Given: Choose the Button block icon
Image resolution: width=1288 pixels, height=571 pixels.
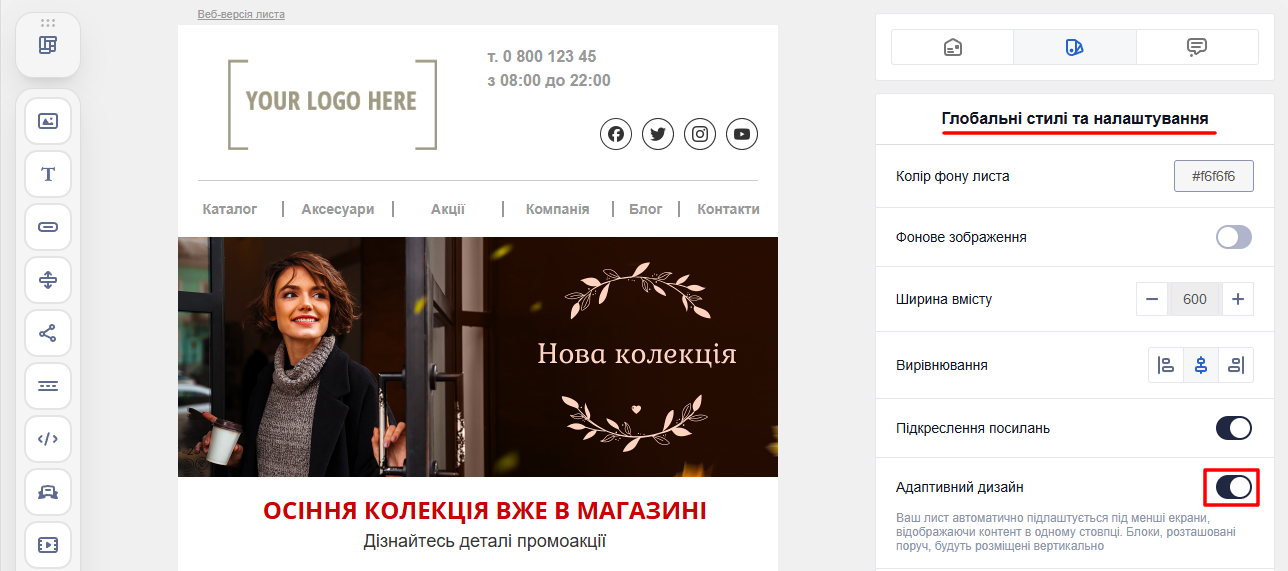Looking at the screenshot, I should [x=48, y=227].
